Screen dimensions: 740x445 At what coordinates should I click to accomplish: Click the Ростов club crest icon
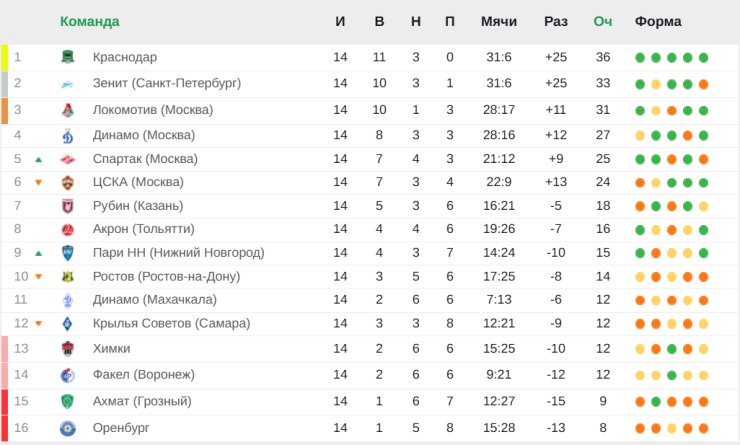(x=67, y=277)
